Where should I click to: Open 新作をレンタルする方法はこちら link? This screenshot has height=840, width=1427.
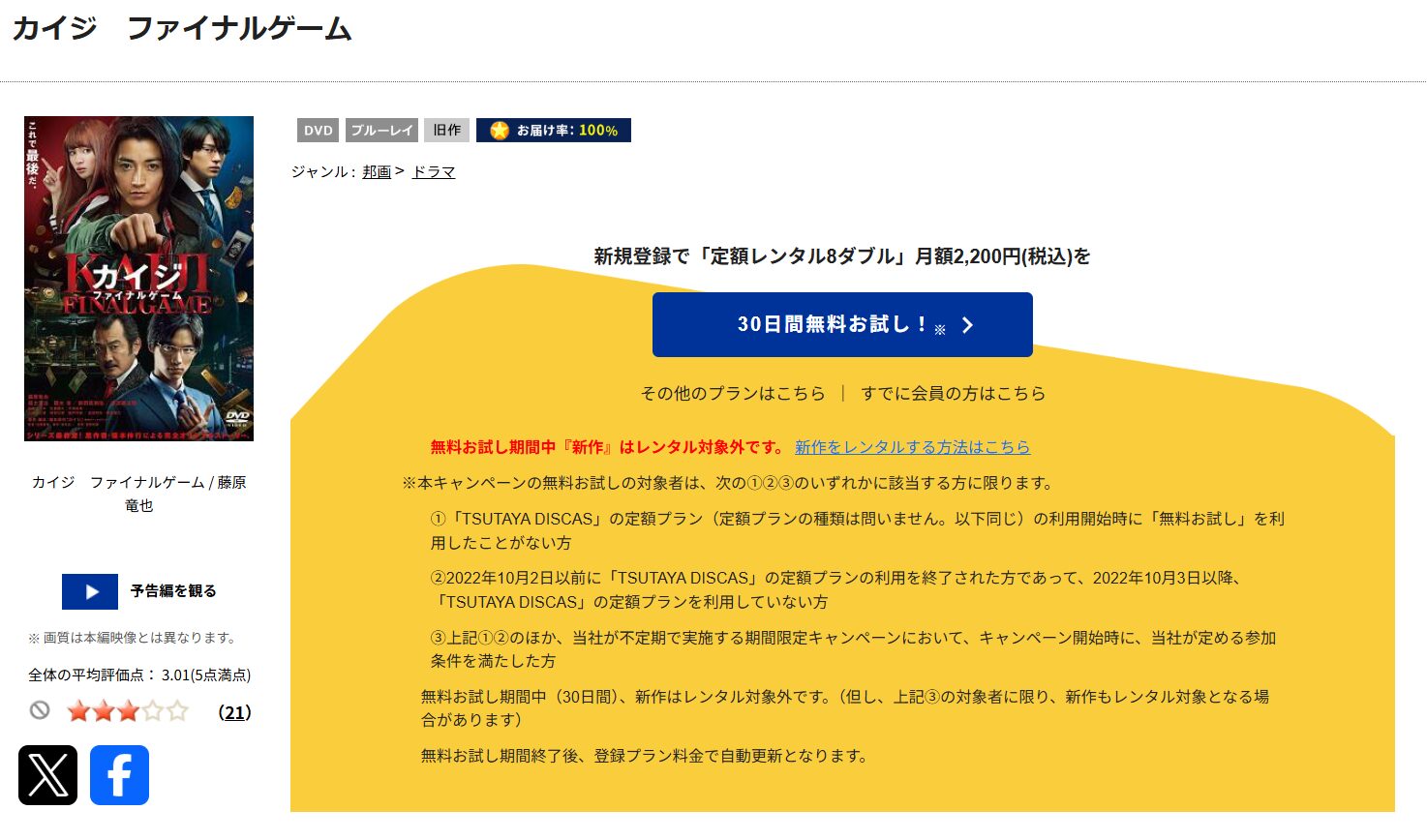pos(912,447)
